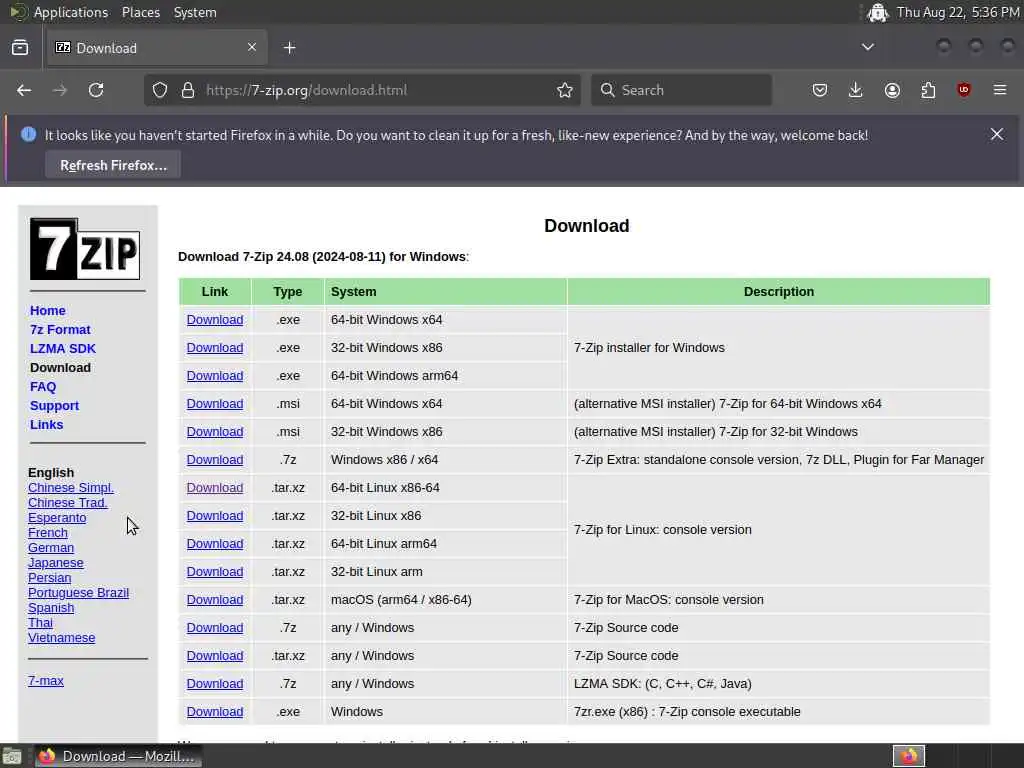Download .exe for 64-bit Windows x64
Screen dimensions: 1024x768
coord(215,320)
